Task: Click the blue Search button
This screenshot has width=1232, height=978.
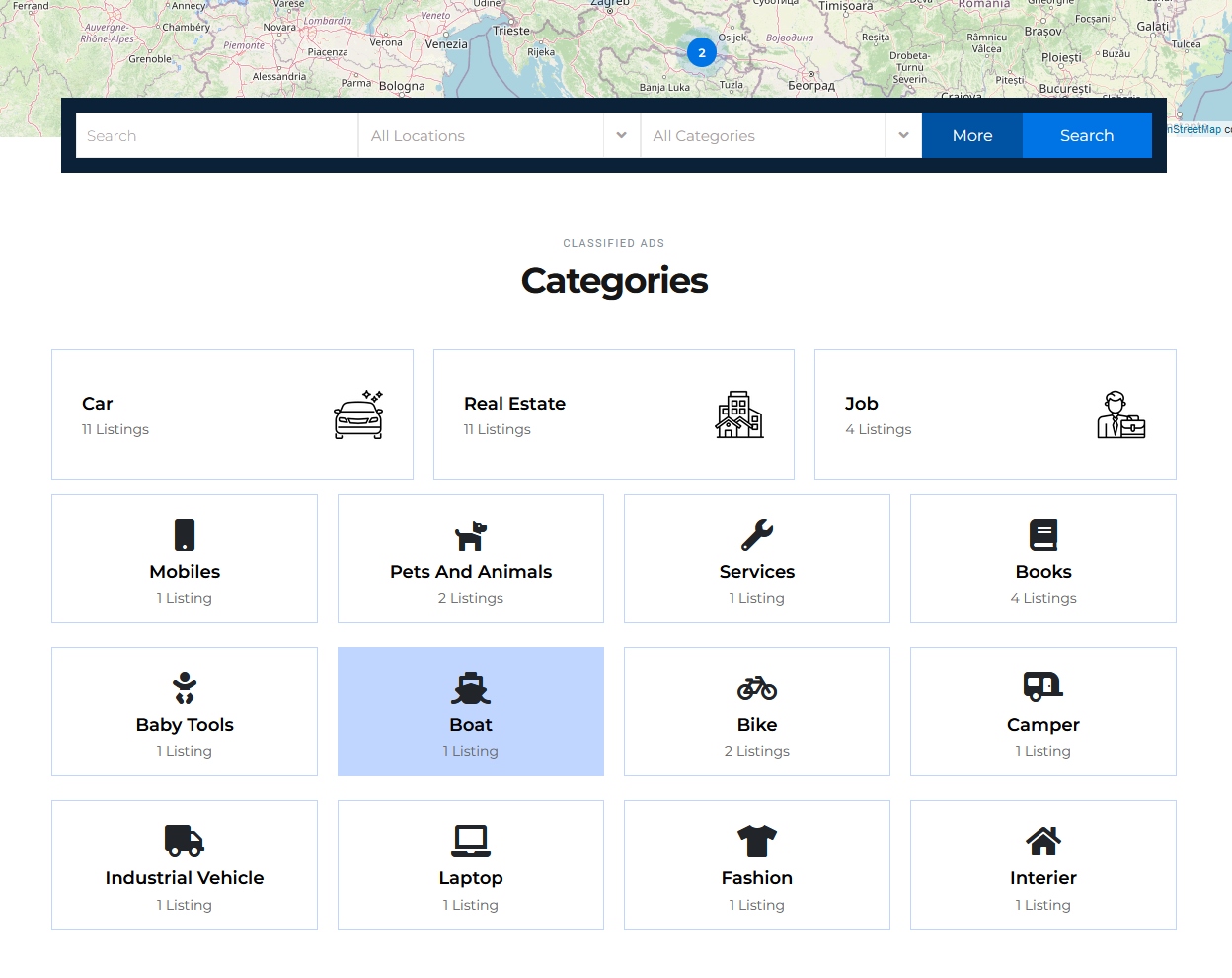Action: (1087, 135)
